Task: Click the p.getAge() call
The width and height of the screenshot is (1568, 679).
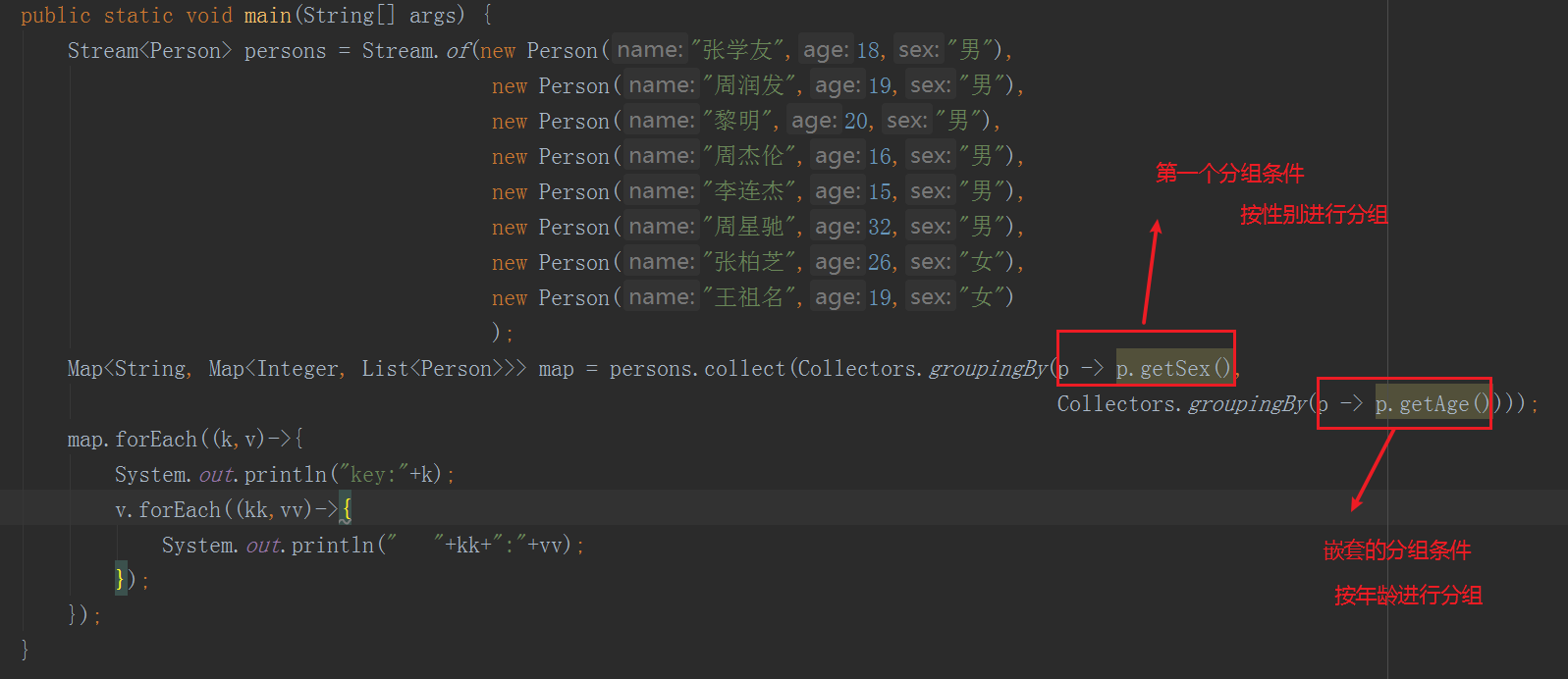Action: click(1432, 404)
